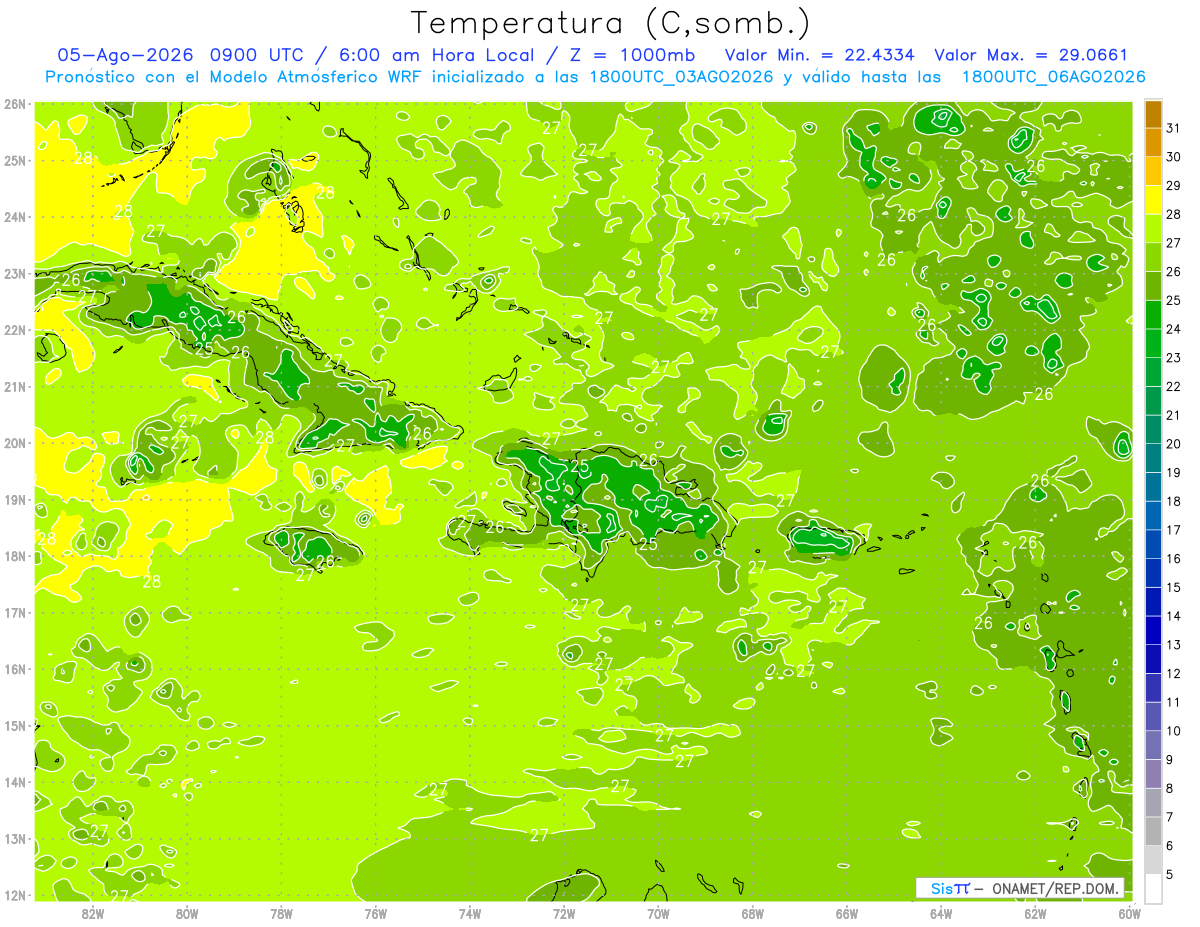This screenshot has height=927, width=1200.
Task: Click the "26N" latitude axis label
Action: [x=14, y=104]
